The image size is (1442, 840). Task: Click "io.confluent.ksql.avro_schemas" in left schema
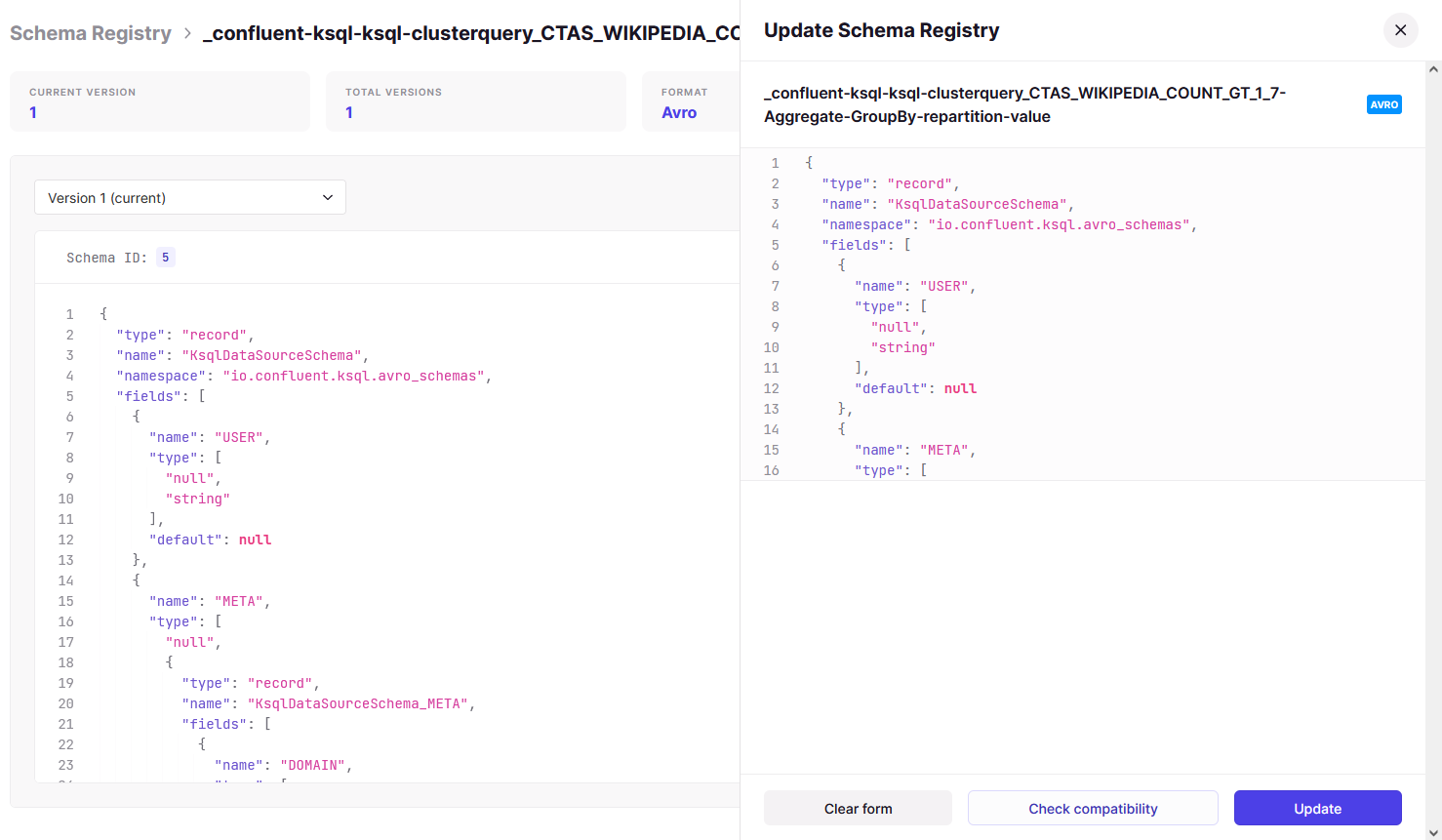pos(353,376)
